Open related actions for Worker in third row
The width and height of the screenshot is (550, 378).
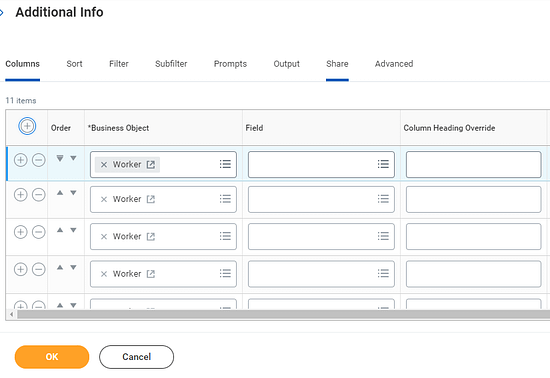[x=150, y=237]
